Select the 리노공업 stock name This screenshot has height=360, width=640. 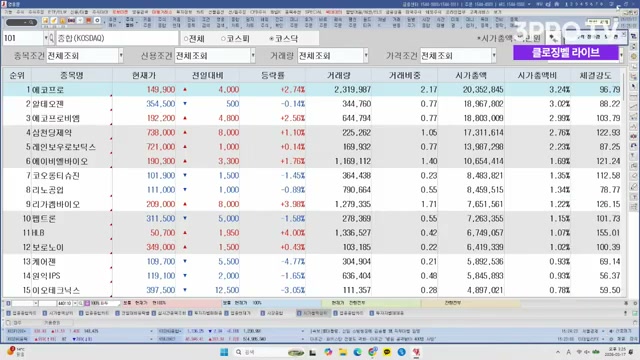click(48, 190)
